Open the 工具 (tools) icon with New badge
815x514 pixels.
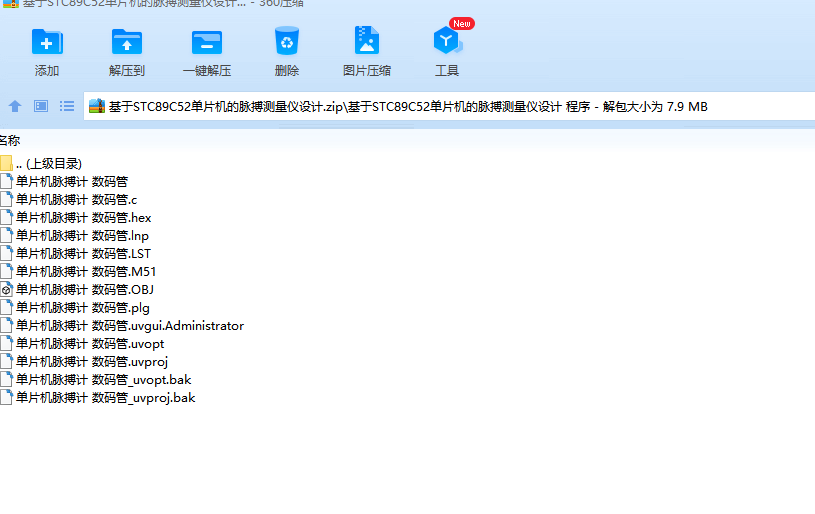tap(448, 41)
